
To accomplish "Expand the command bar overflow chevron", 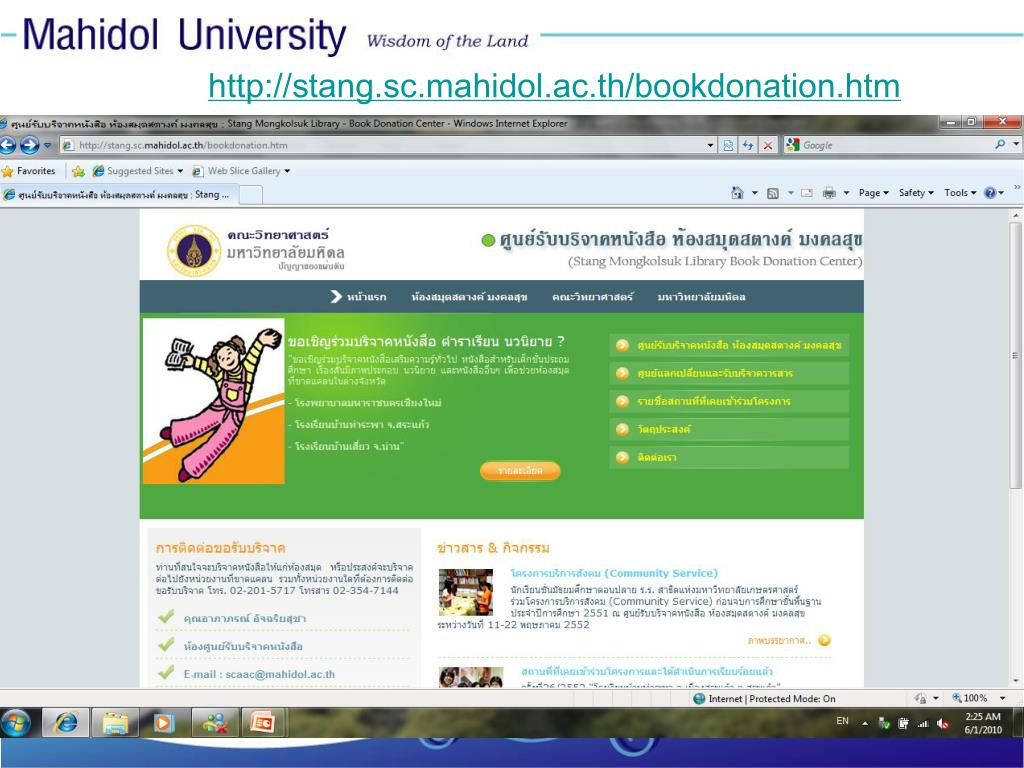I will click(x=1017, y=187).
